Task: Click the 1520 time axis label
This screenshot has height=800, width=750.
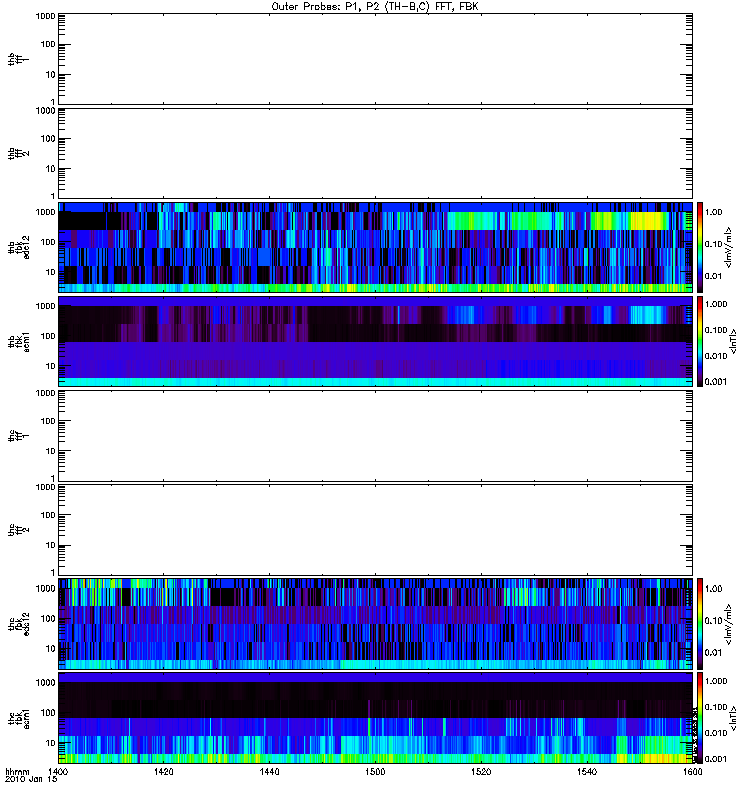Action: pyautogui.click(x=481, y=772)
